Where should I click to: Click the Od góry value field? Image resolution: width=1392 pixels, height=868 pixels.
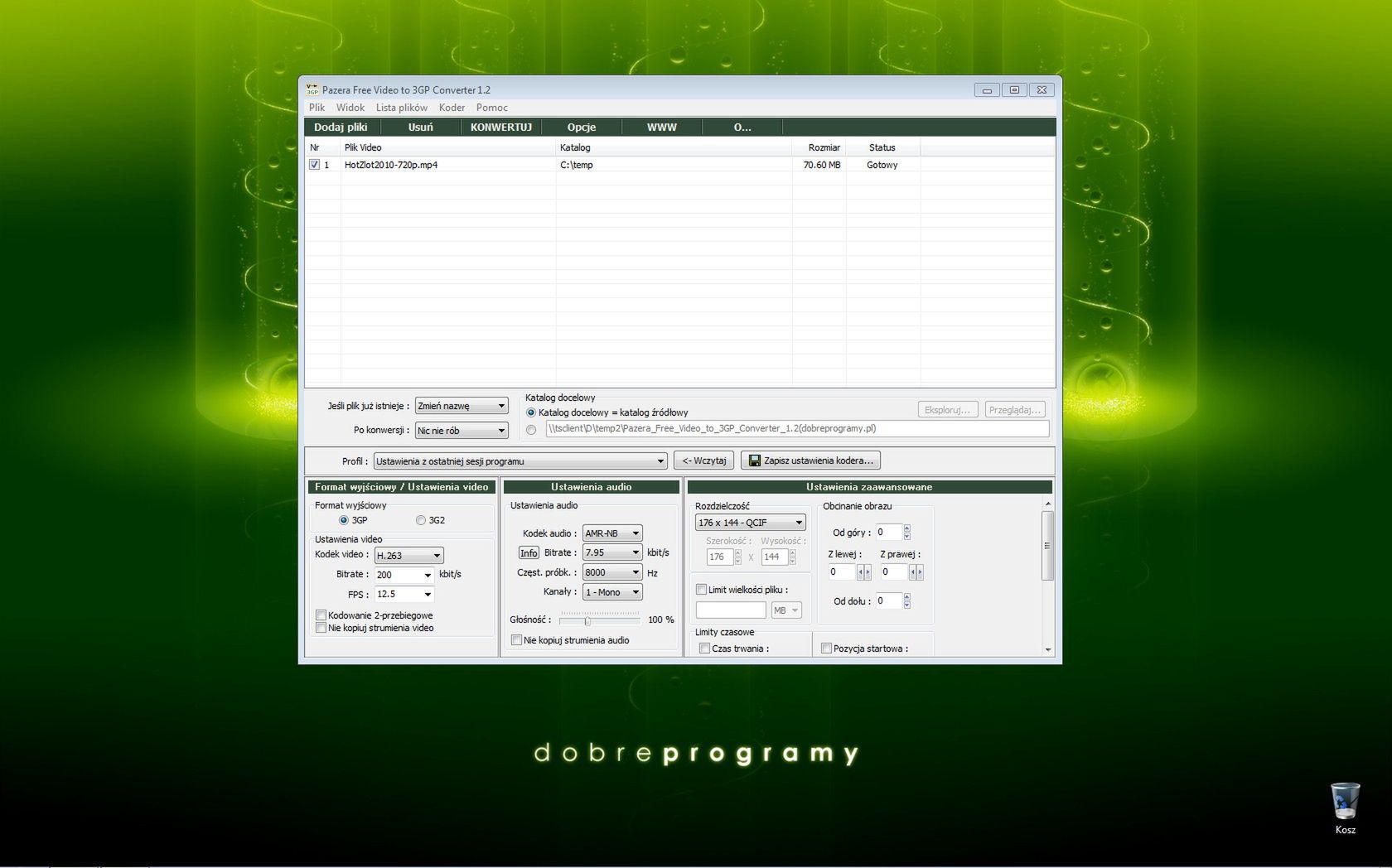(x=888, y=533)
